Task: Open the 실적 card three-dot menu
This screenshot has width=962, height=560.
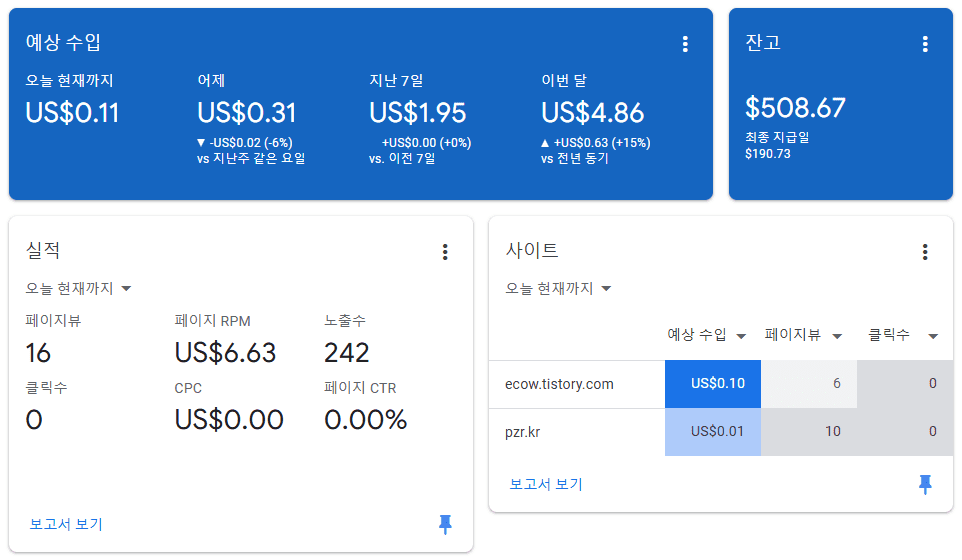Action: (445, 251)
